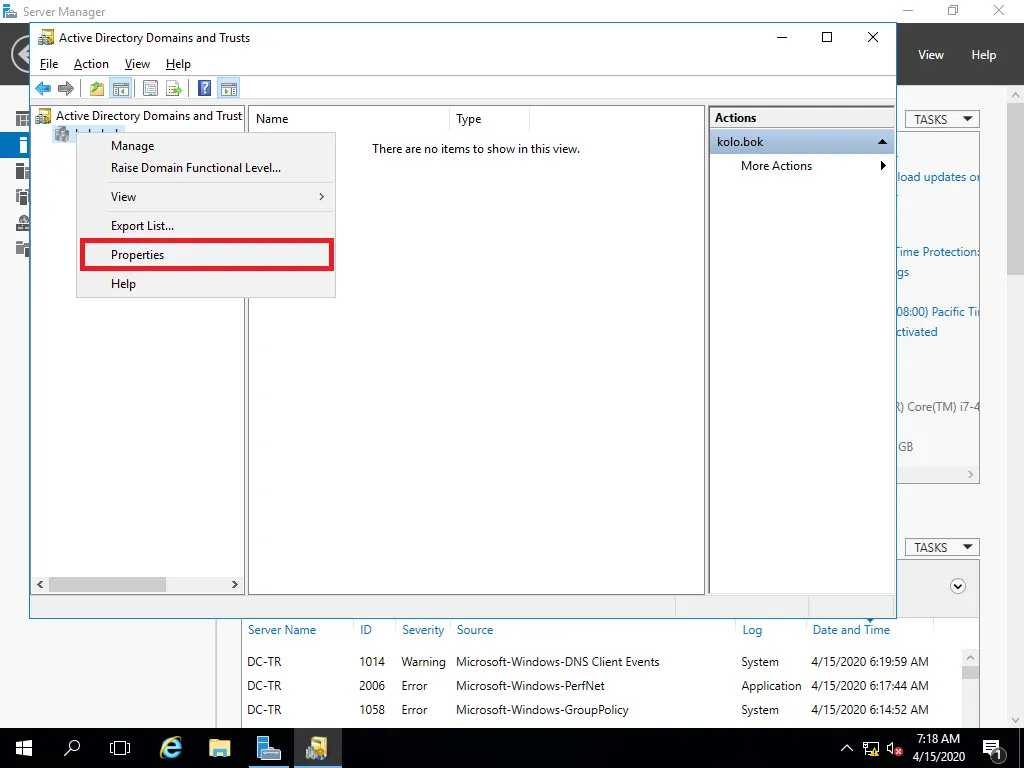Click the Active Directory Domains and Trusts title bar icon
Screen dimensions: 1024x768
coord(46,37)
